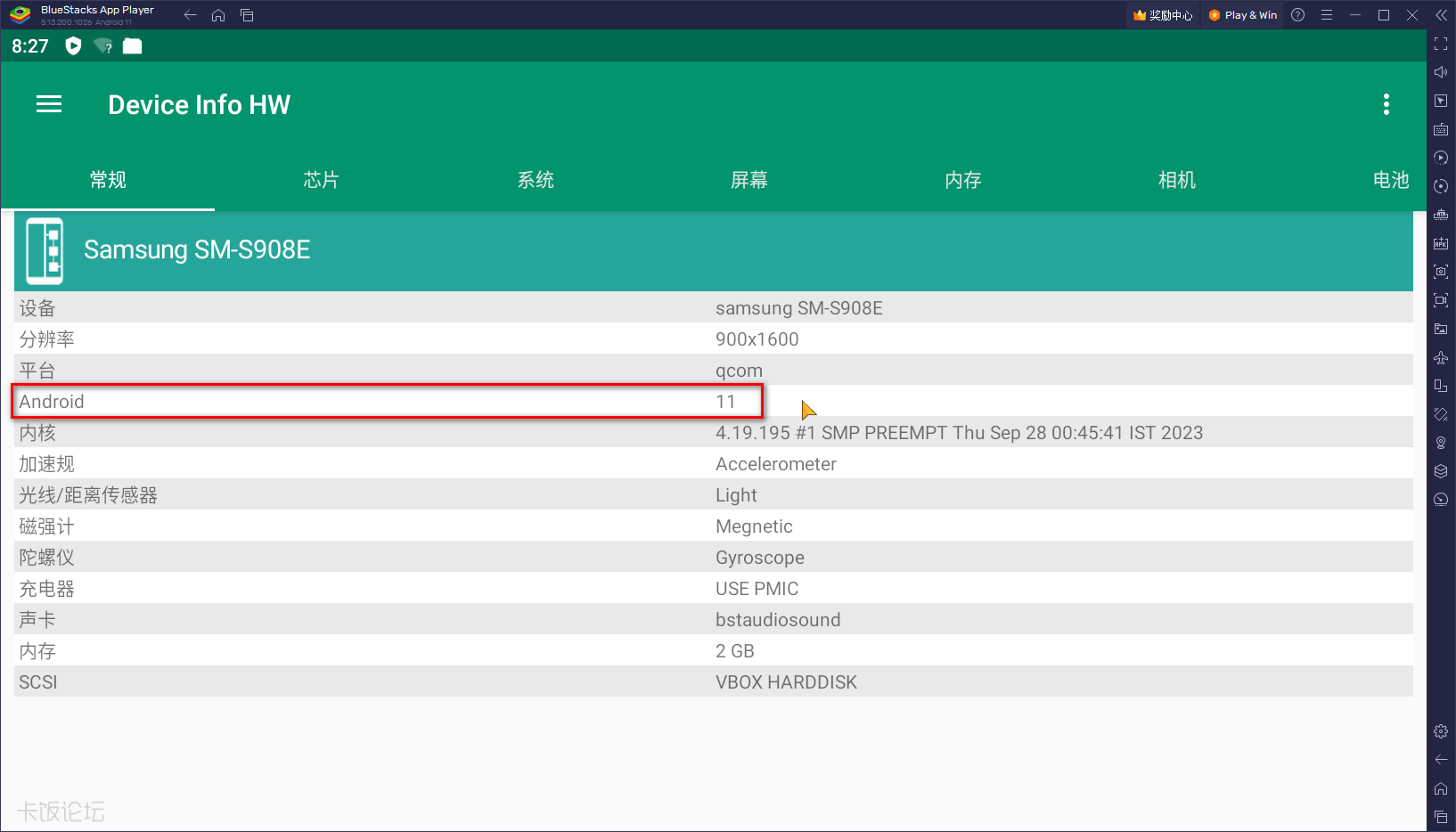Click the samsung SM-S908E device value

pos(799,308)
